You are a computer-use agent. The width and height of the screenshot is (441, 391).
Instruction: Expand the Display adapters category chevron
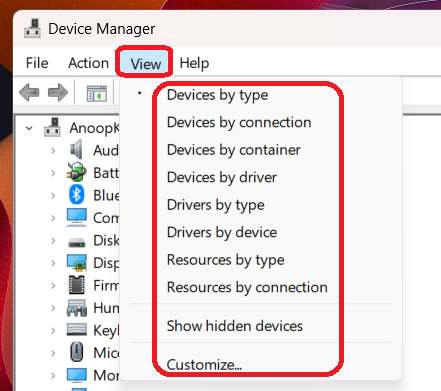pos(53,263)
